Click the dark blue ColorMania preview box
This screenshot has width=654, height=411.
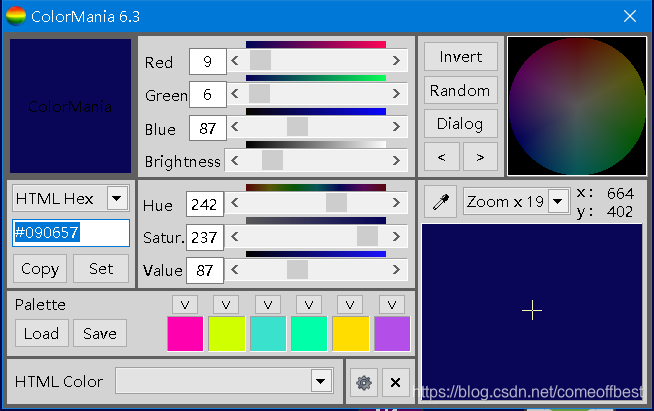(x=70, y=106)
